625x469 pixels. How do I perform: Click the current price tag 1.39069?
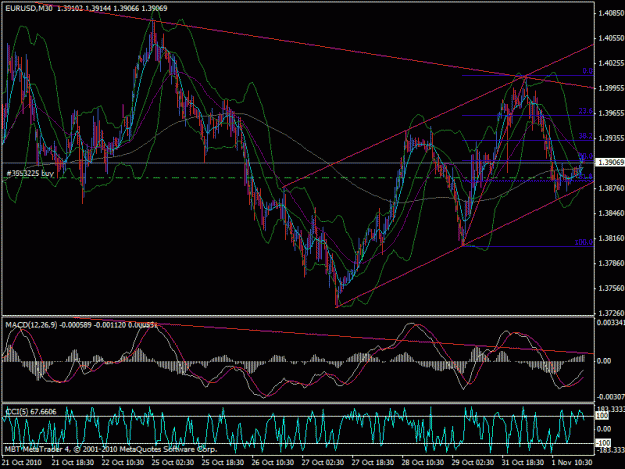(610, 163)
